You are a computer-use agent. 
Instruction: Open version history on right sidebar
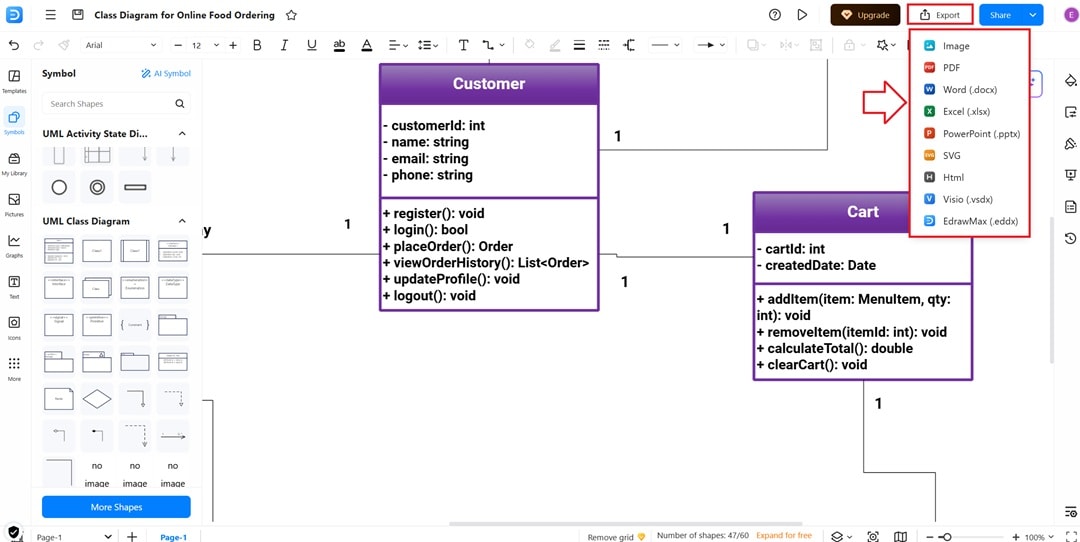[x=1070, y=238]
